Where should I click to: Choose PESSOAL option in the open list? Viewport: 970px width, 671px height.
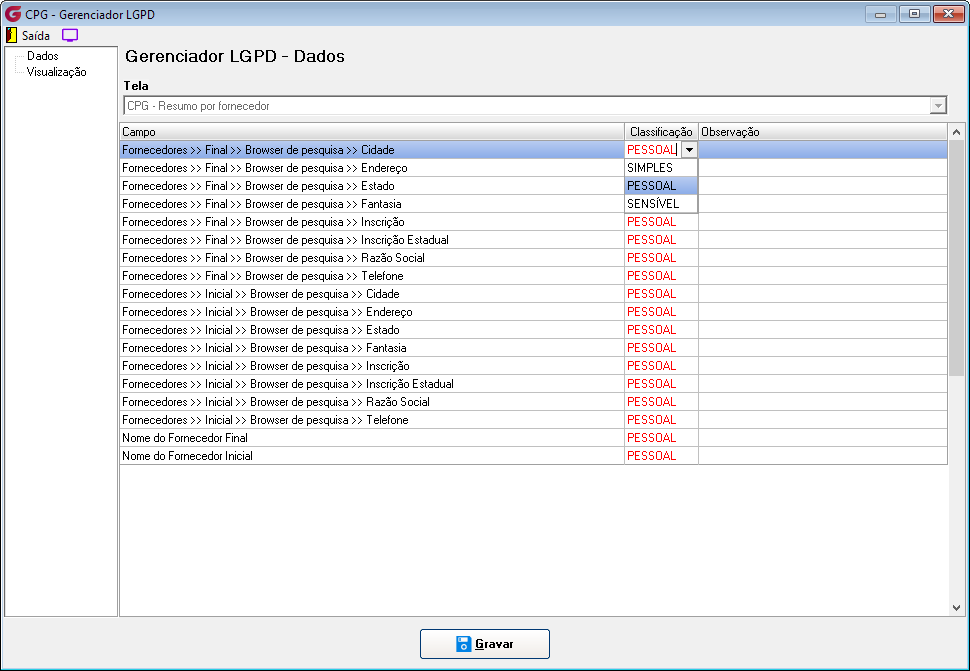[661, 186]
